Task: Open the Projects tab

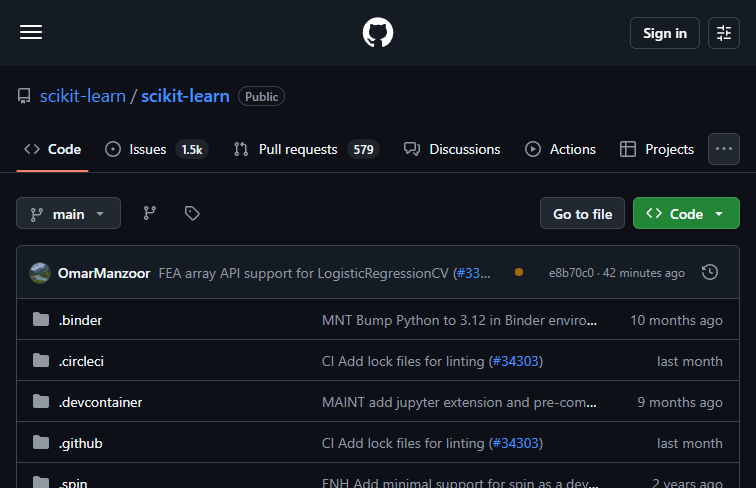Action: click(657, 149)
